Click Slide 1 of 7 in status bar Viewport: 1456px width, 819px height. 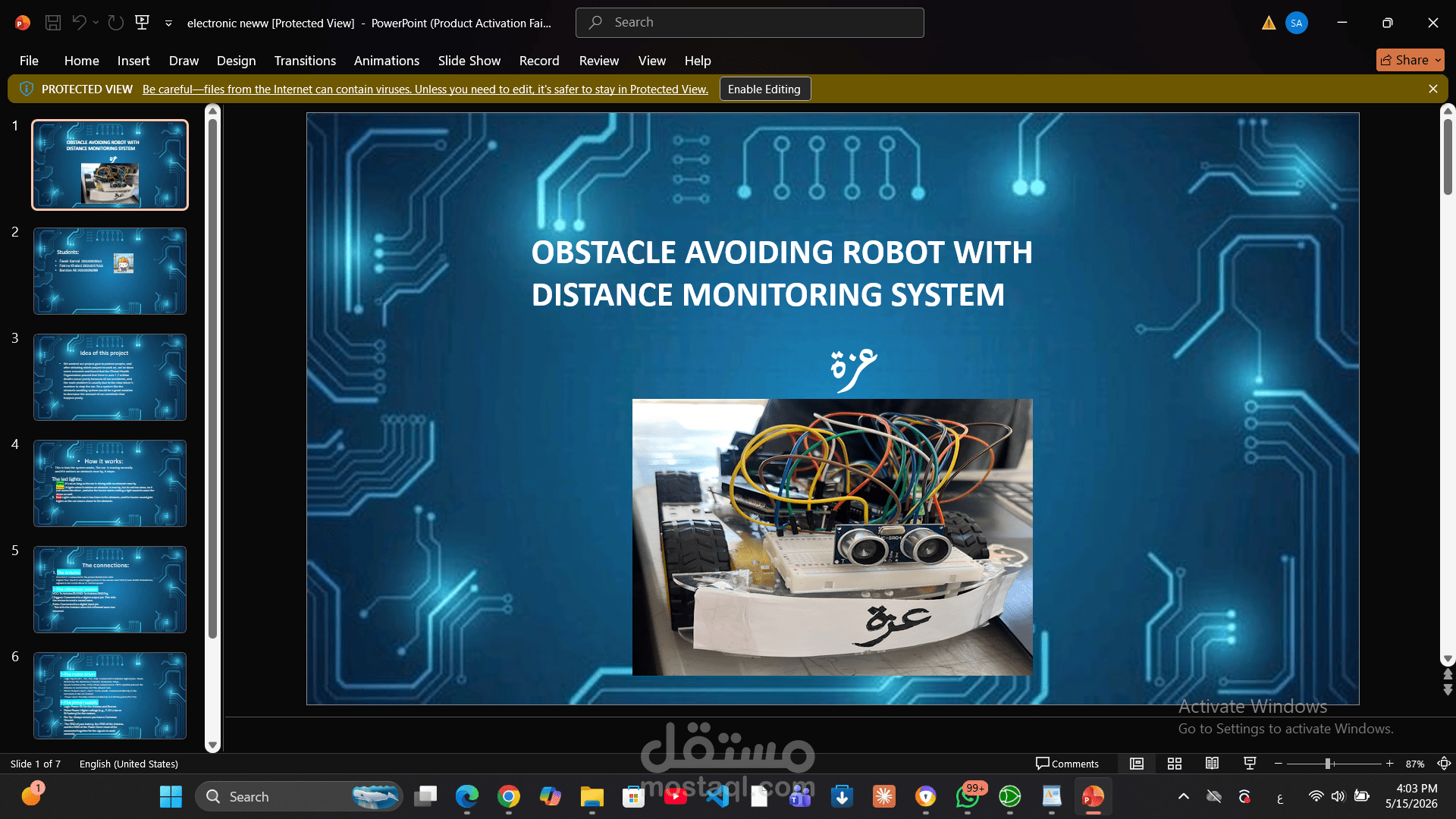coord(36,764)
